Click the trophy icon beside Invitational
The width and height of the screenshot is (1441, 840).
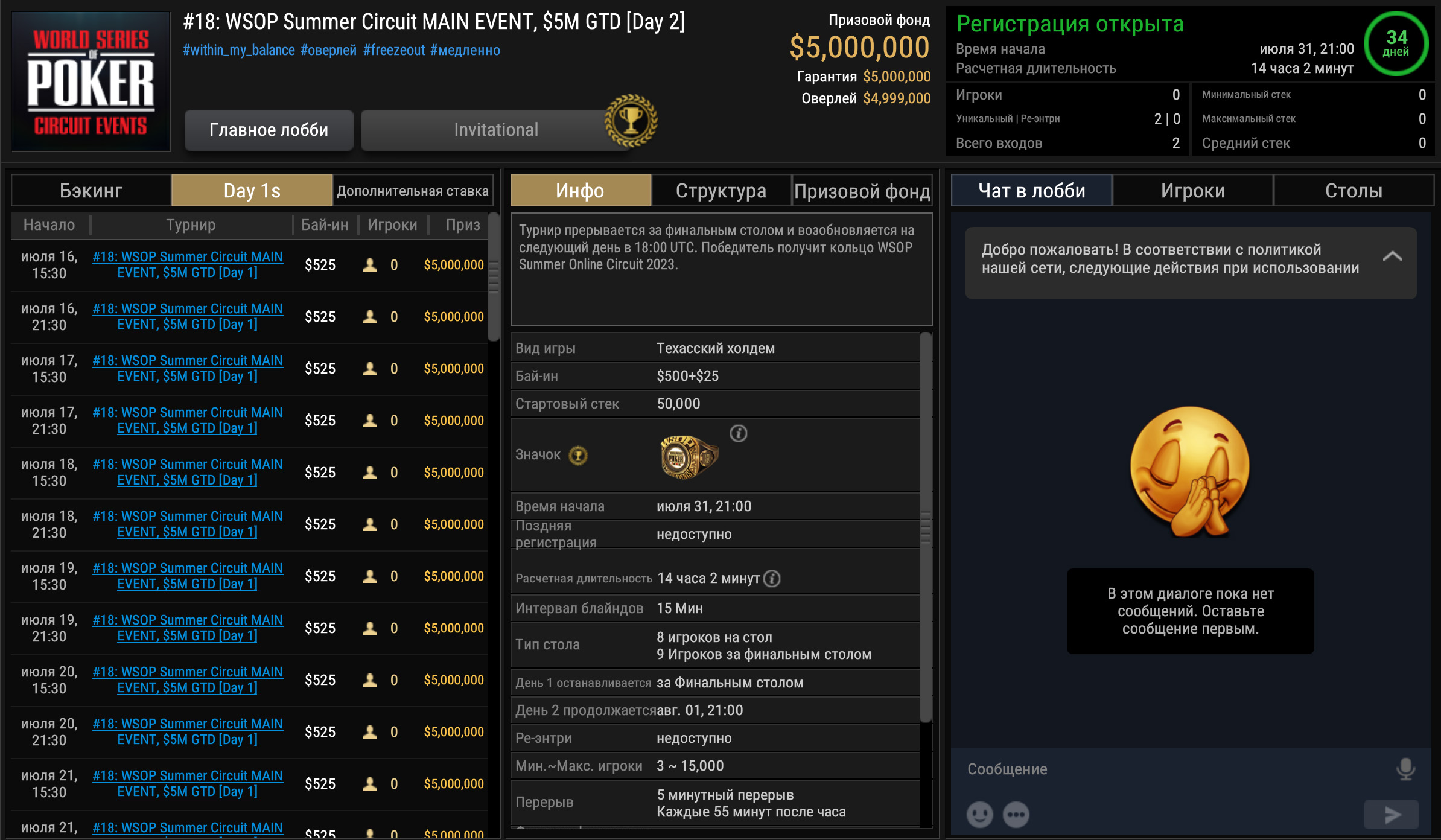(629, 121)
